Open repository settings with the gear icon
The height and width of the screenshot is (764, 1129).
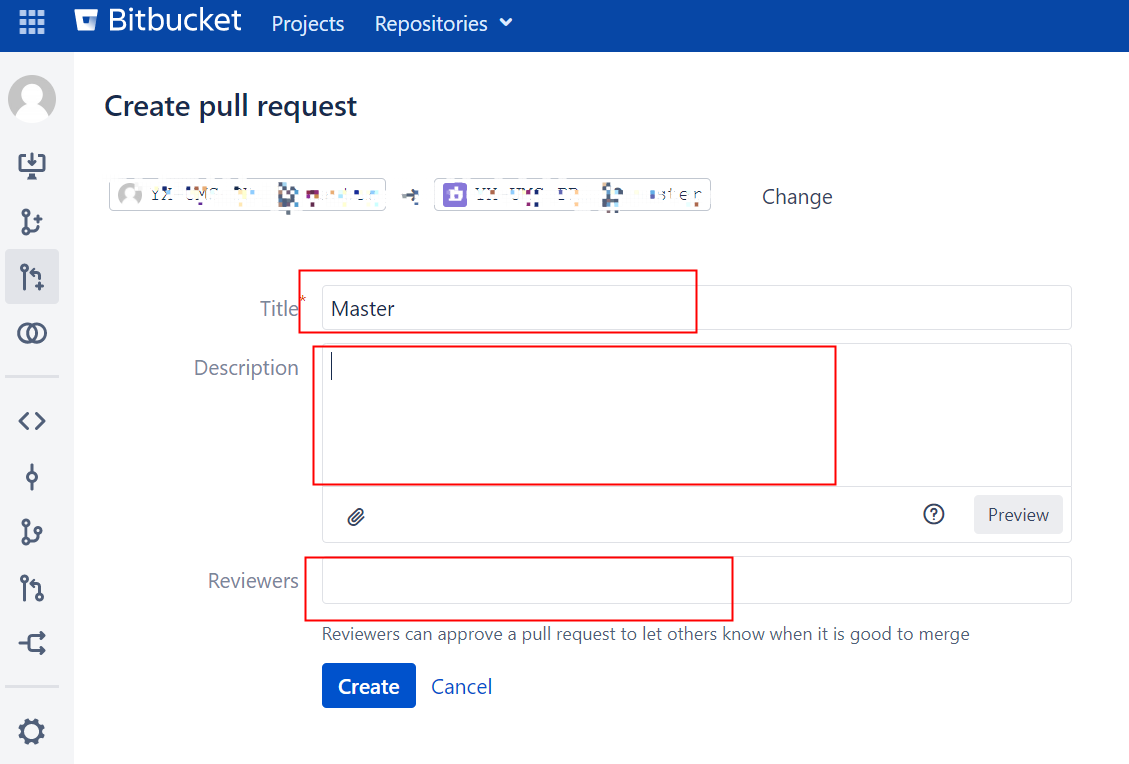click(32, 731)
